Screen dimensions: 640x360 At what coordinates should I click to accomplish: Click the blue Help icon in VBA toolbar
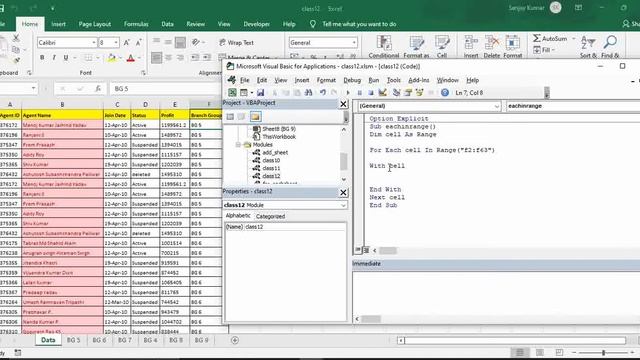[x=445, y=93]
